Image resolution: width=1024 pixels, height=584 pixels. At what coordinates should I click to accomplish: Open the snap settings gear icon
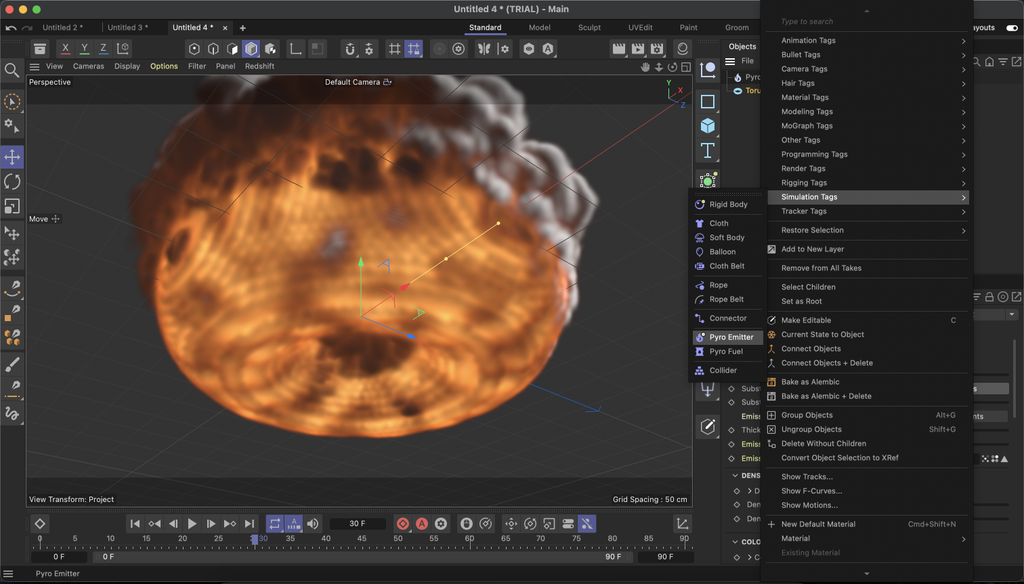point(369,47)
